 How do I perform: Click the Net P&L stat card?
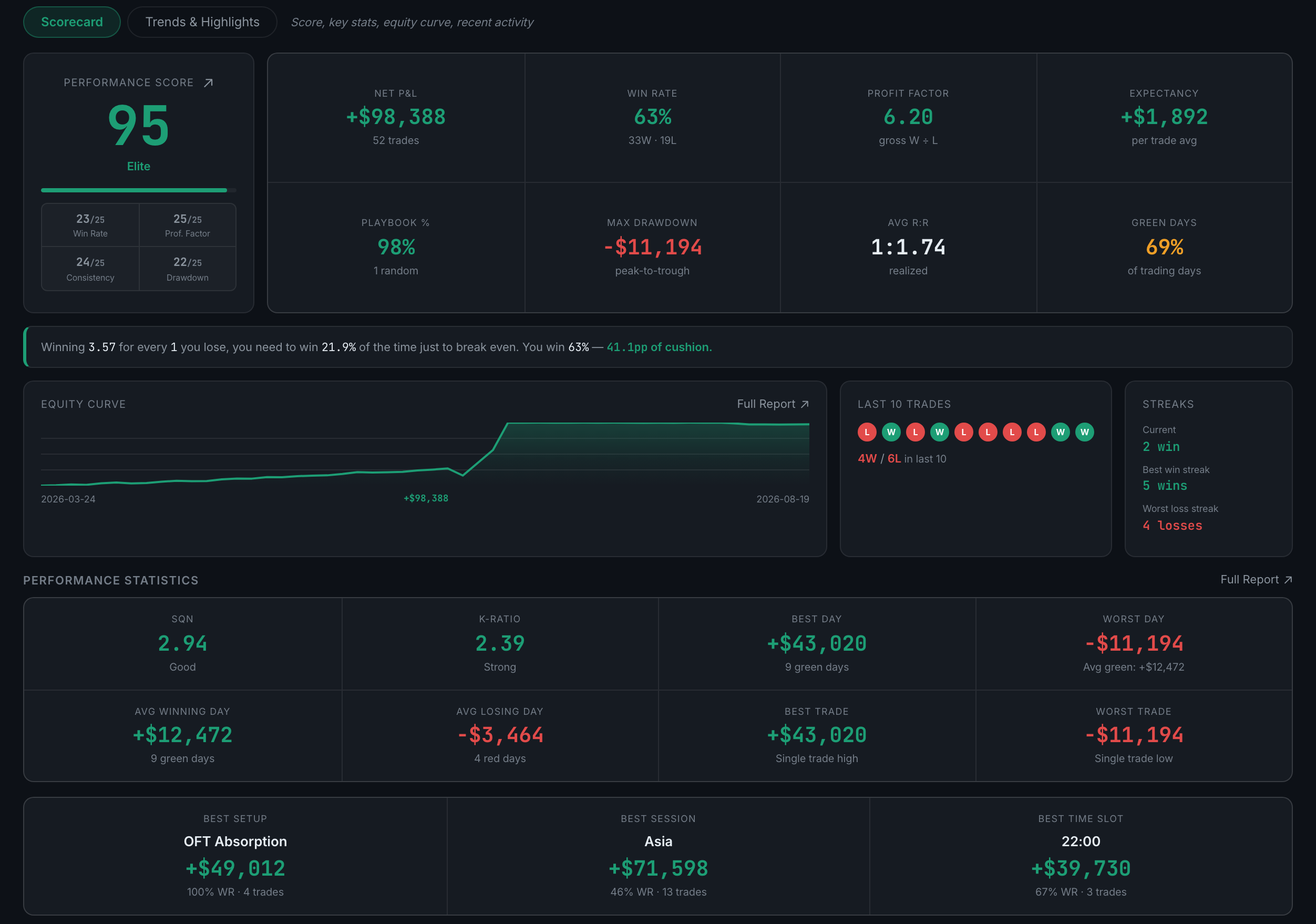pos(396,118)
